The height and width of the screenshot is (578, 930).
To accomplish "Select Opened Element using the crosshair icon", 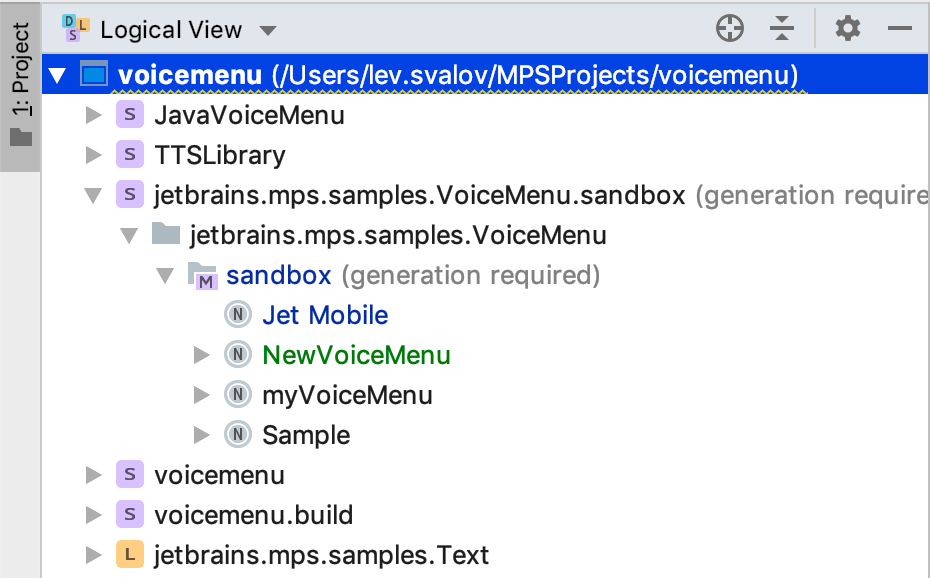I will pos(730,28).
